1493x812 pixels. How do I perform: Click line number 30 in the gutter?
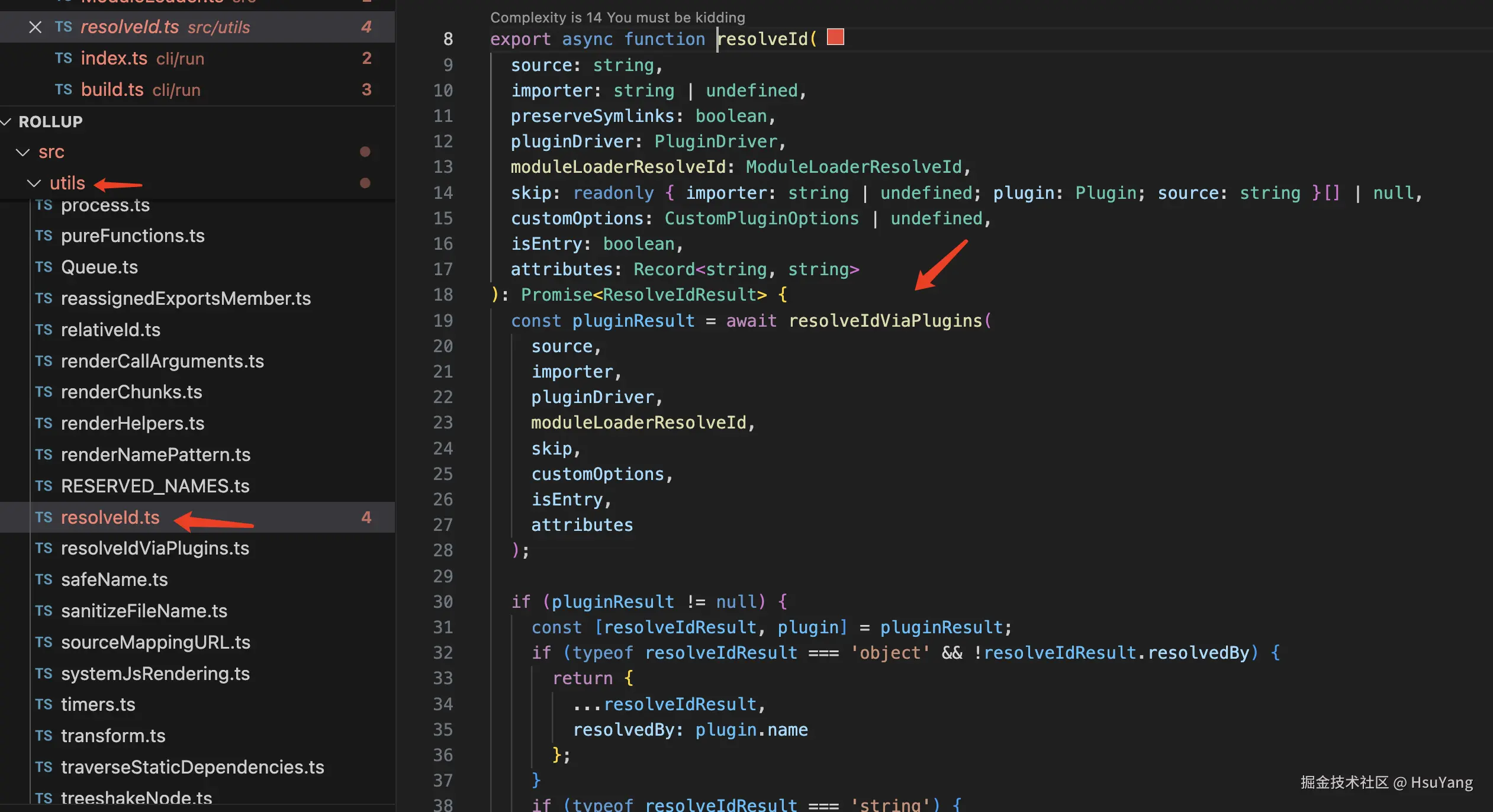tap(443, 602)
